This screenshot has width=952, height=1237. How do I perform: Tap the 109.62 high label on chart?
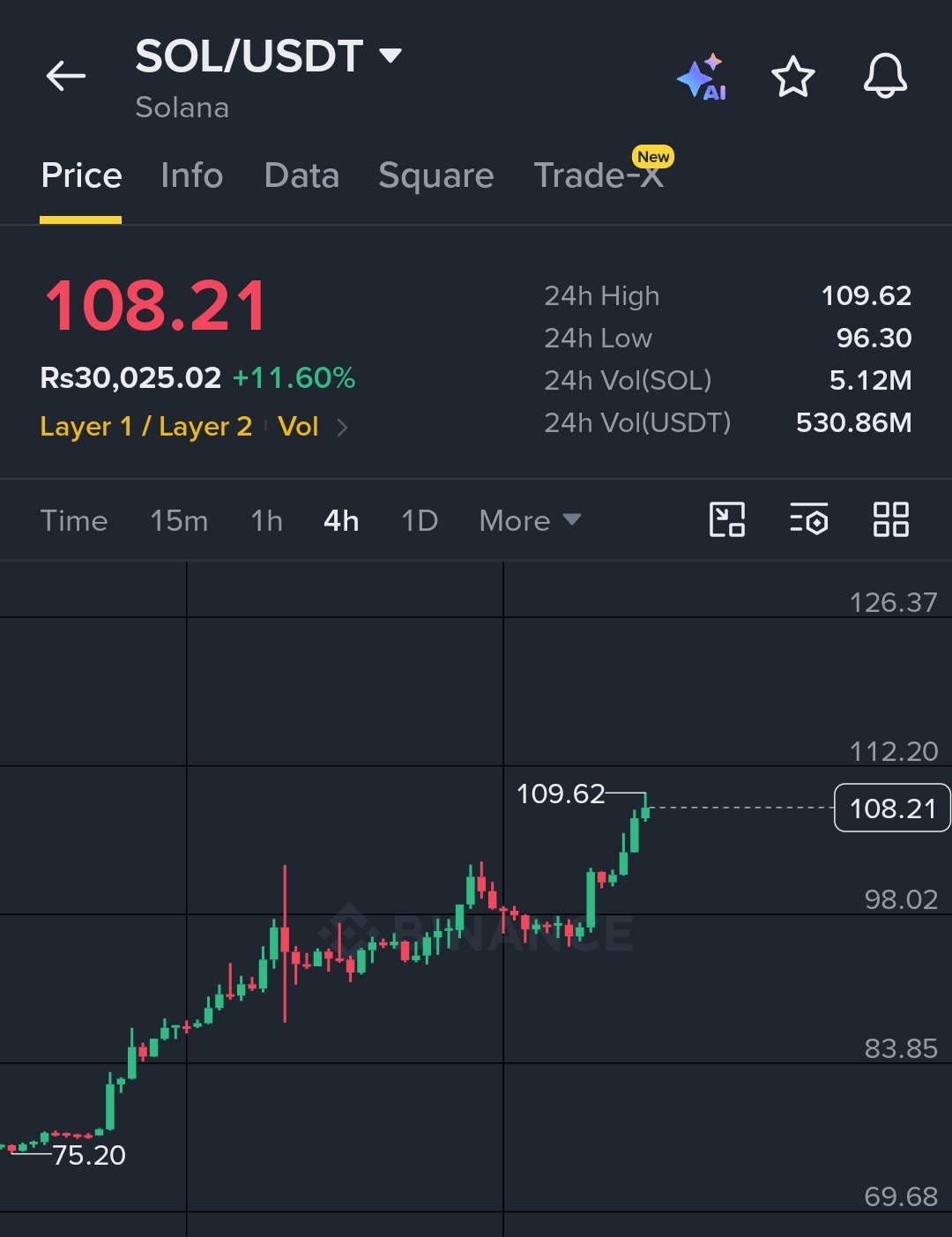[x=561, y=794]
